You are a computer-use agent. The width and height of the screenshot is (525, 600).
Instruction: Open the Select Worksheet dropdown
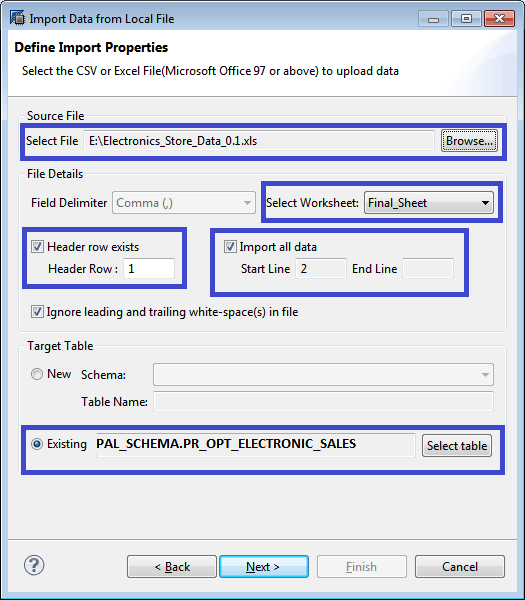(x=429, y=202)
